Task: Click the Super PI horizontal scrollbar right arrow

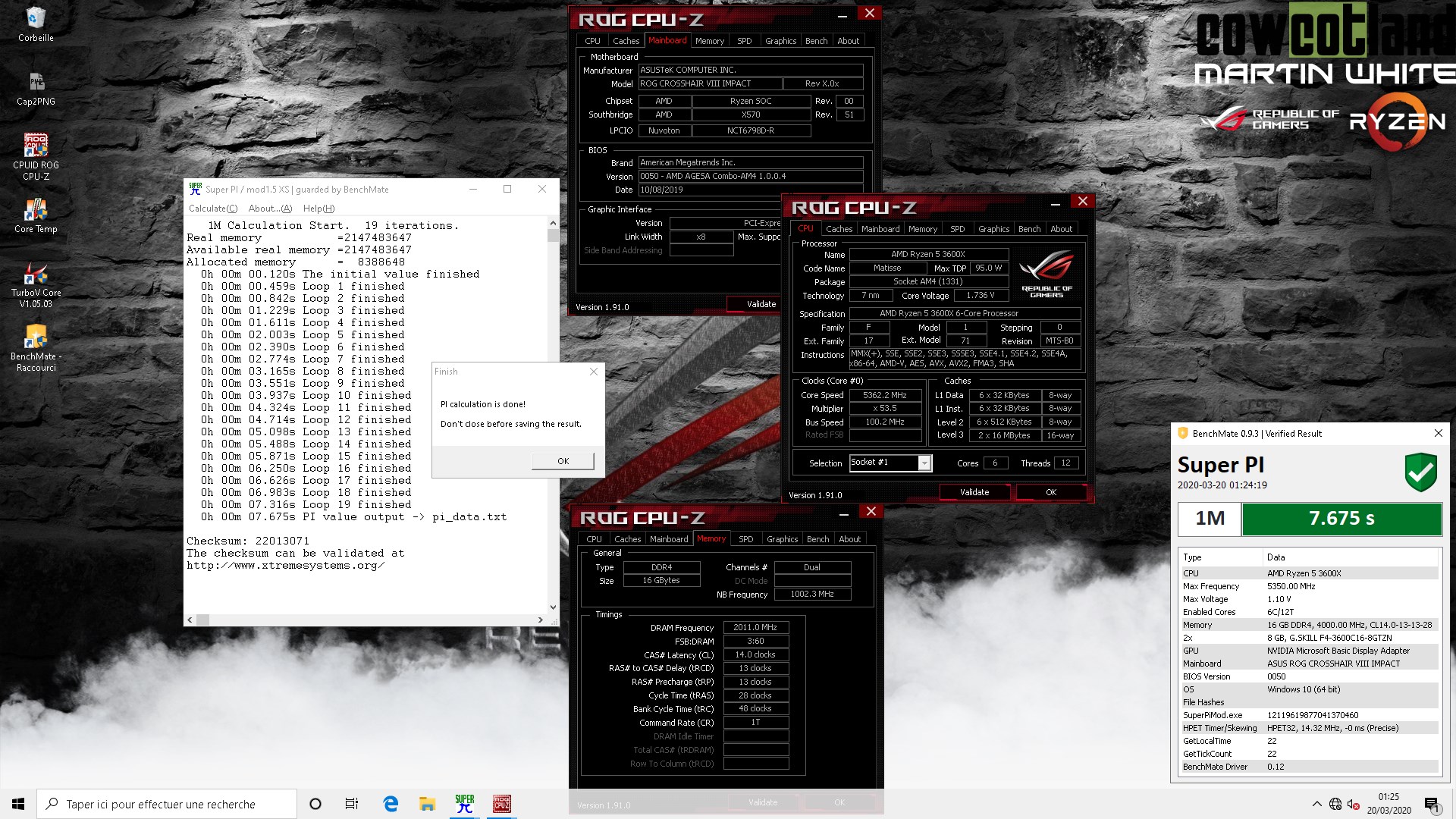Action: click(x=540, y=620)
